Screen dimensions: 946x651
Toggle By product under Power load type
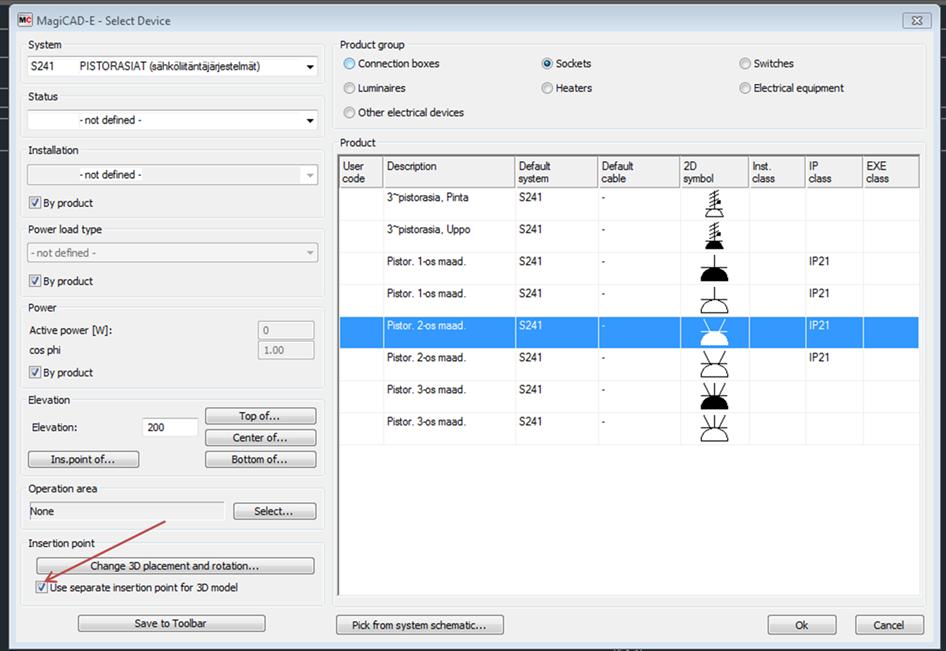(35, 281)
